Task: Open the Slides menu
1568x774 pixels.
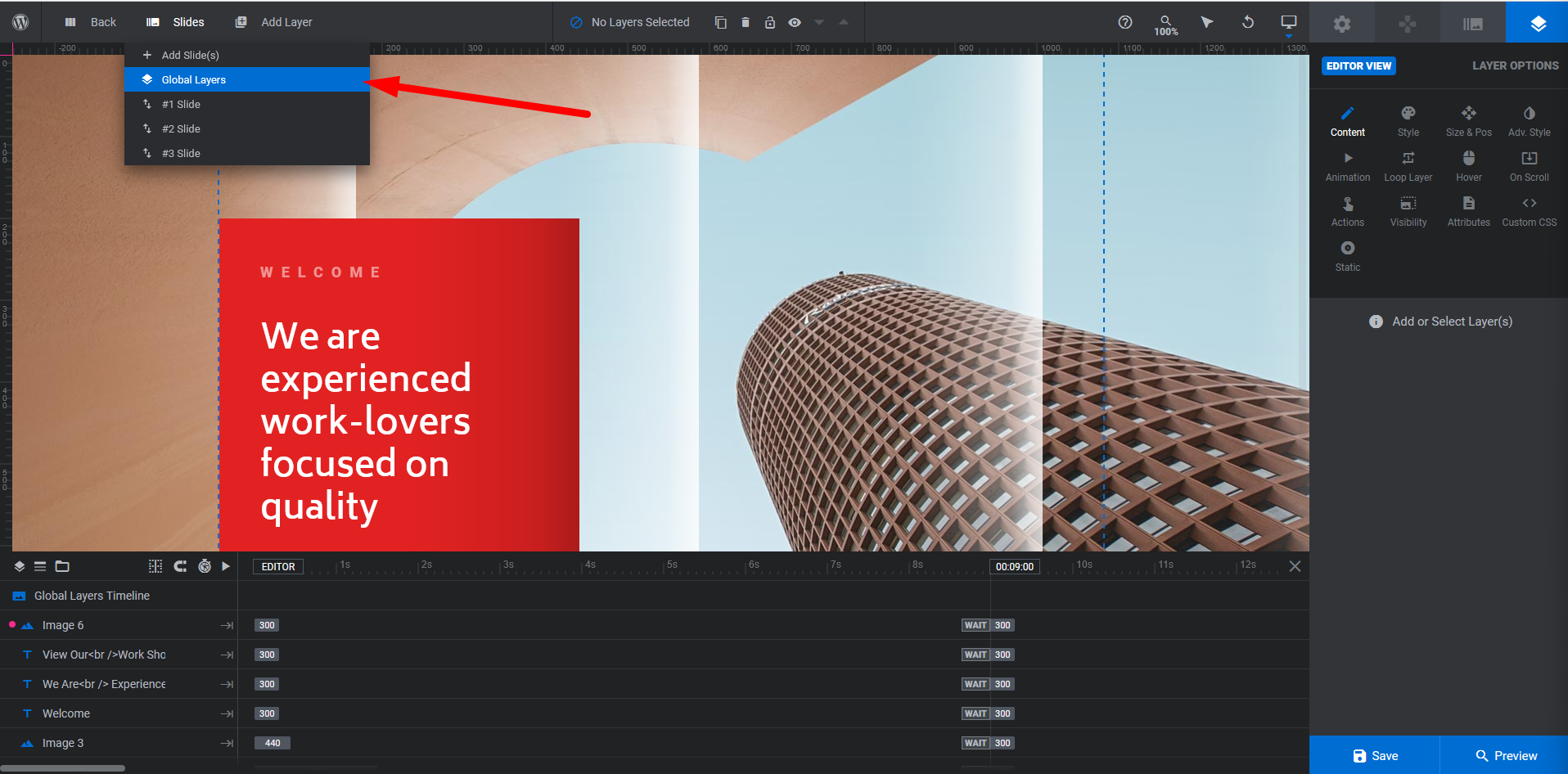Action: (175, 22)
